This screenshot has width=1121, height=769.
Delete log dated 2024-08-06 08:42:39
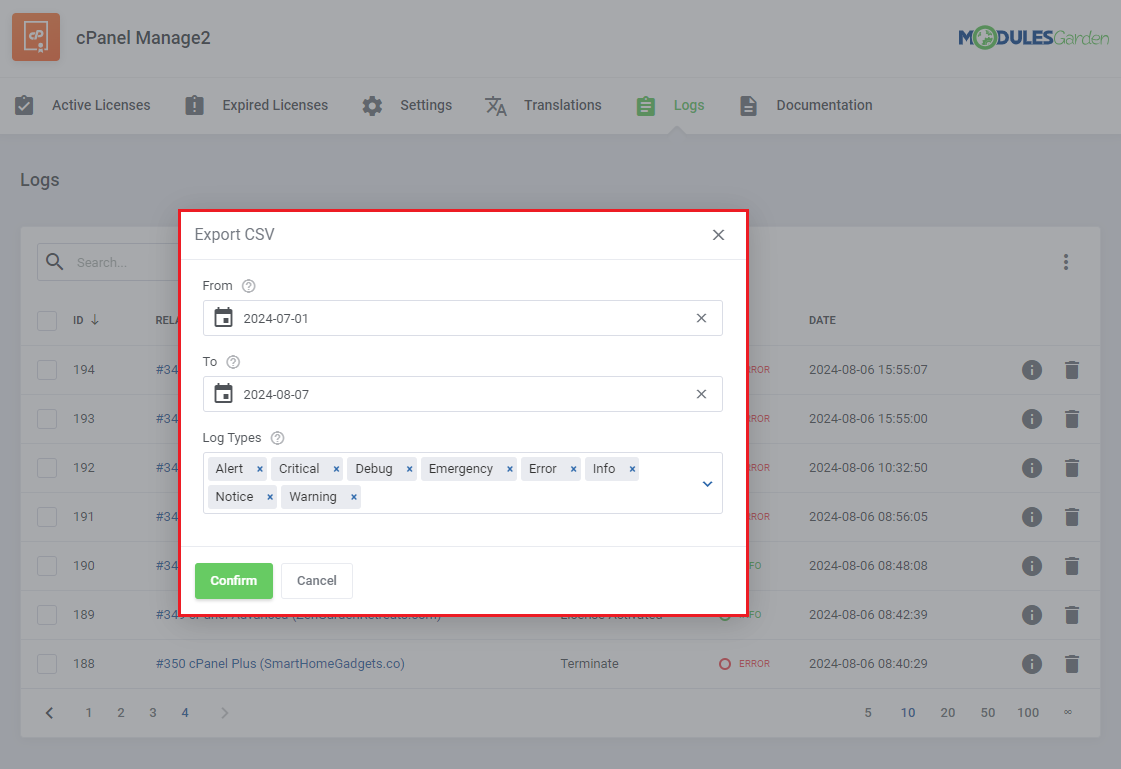pos(1072,615)
